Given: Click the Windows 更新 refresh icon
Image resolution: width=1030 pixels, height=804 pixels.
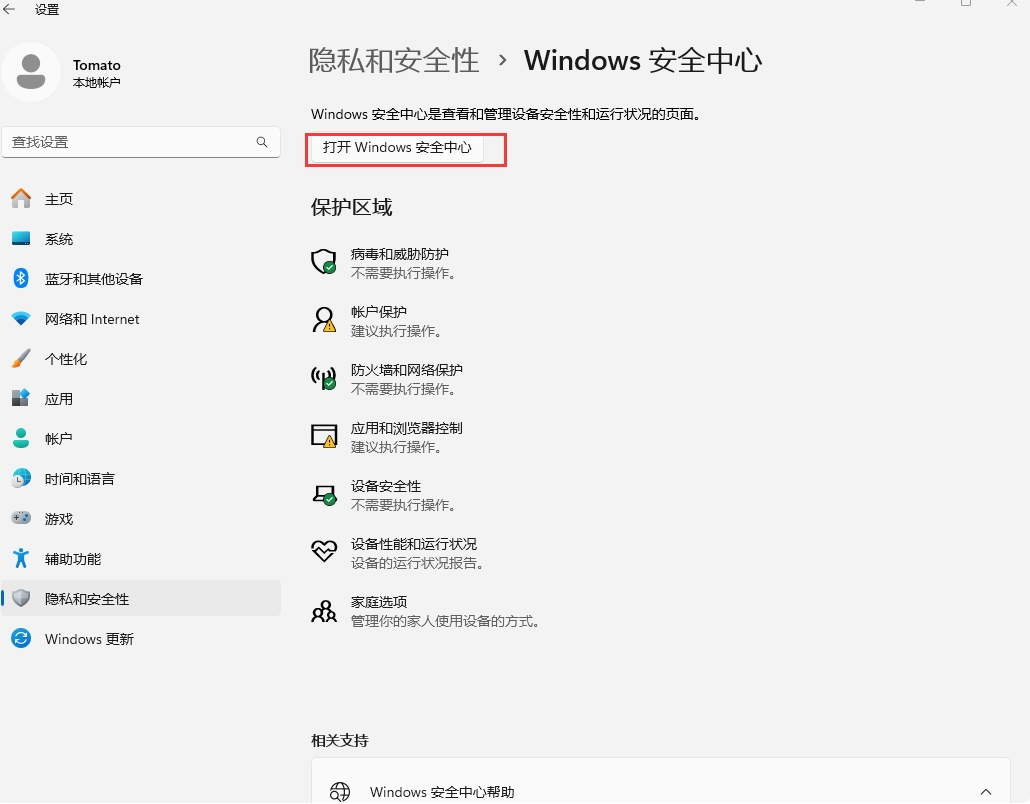Looking at the screenshot, I should (x=21, y=638).
